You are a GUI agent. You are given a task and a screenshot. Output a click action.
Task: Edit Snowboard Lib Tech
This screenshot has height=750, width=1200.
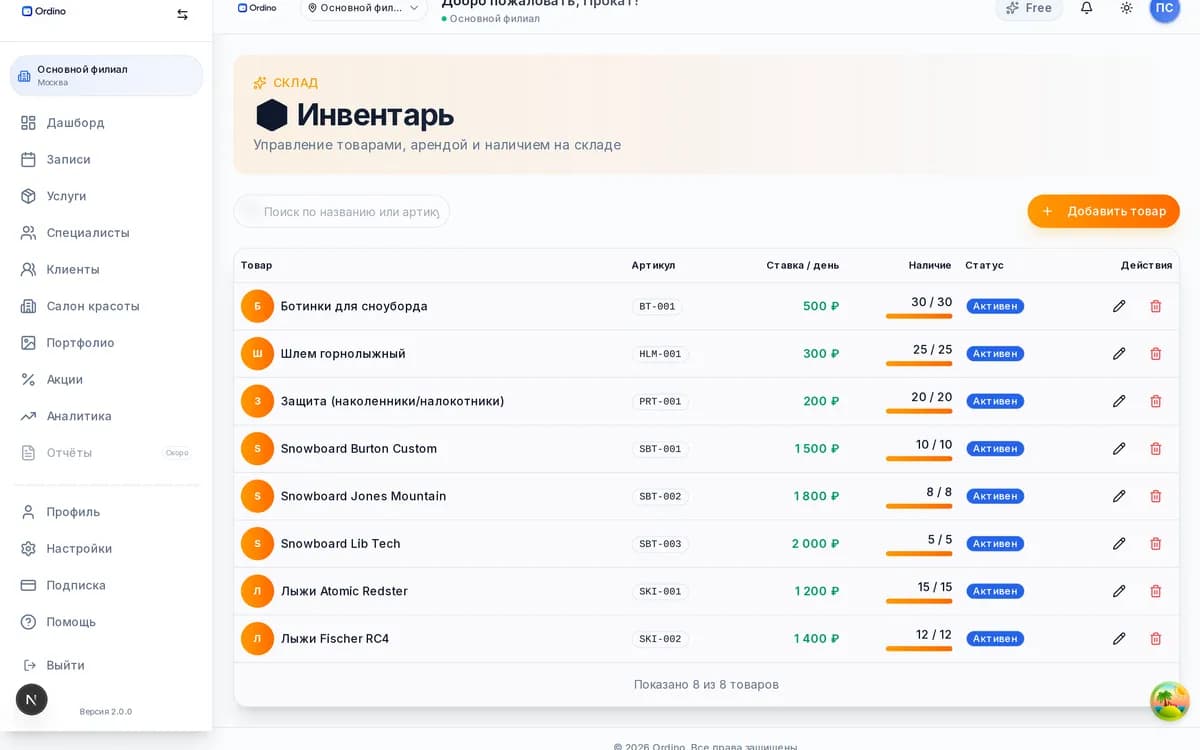1119,543
